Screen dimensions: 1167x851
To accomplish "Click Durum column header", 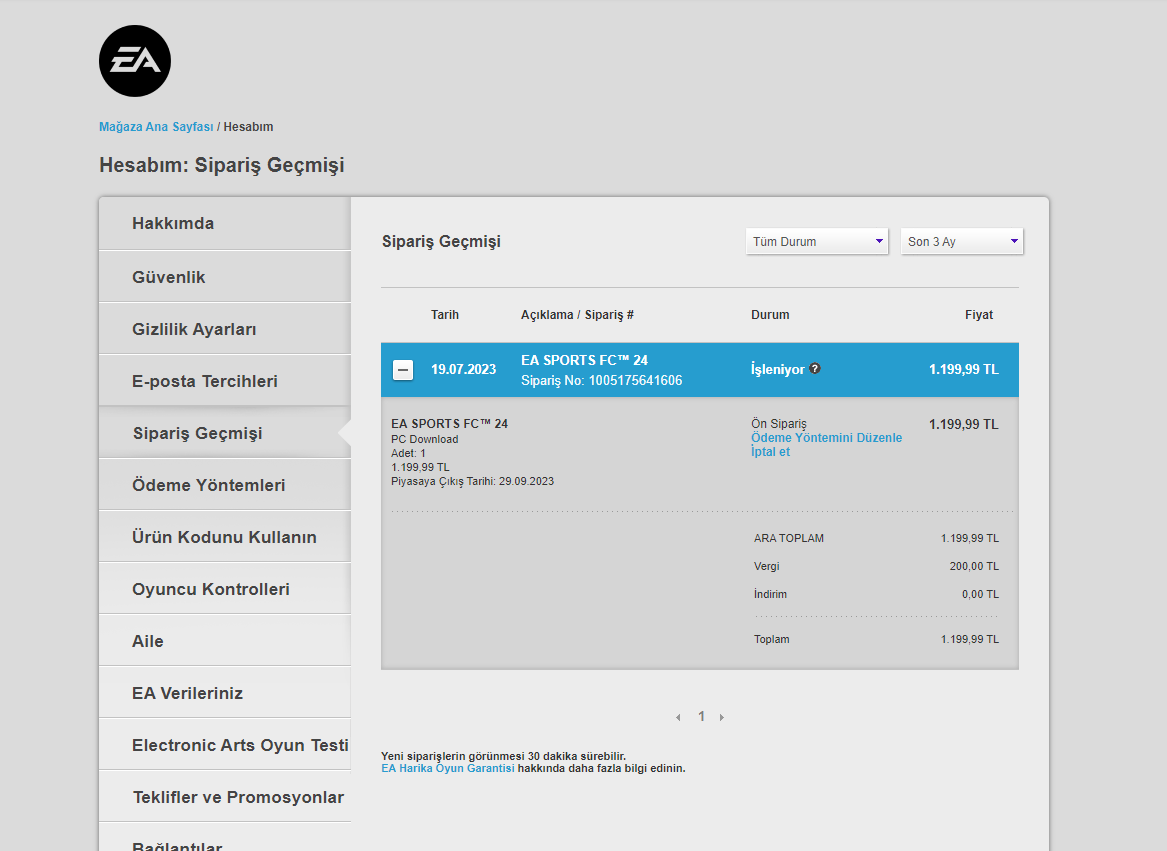I will pos(770,315).
